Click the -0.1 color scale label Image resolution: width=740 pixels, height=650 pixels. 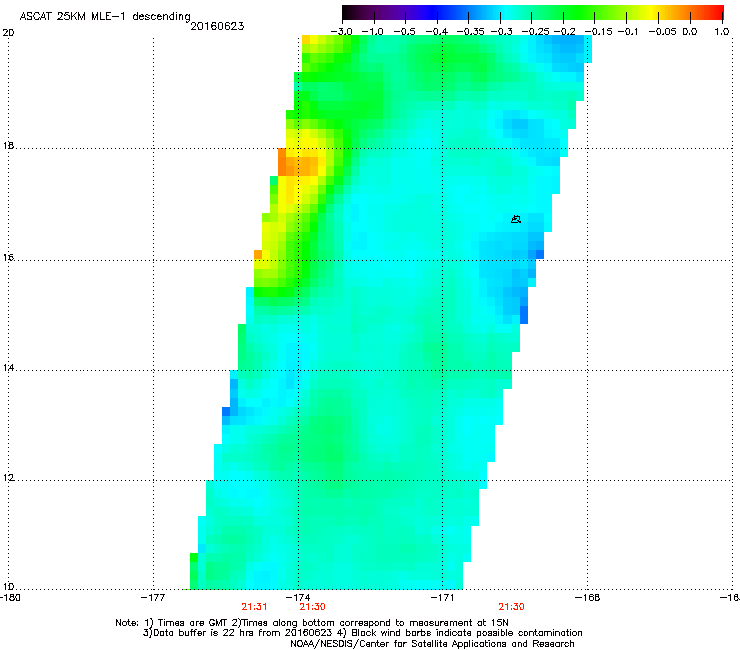coord(627,32)
